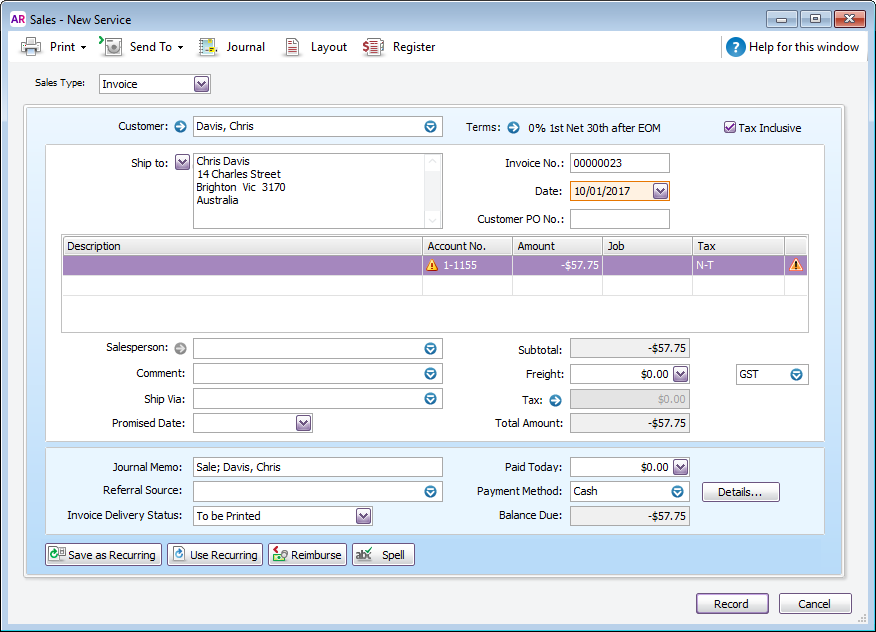The width and height of the screenshot is (876, 632).
Task: Click the Print toolbar icon
Action: point(33,46)
